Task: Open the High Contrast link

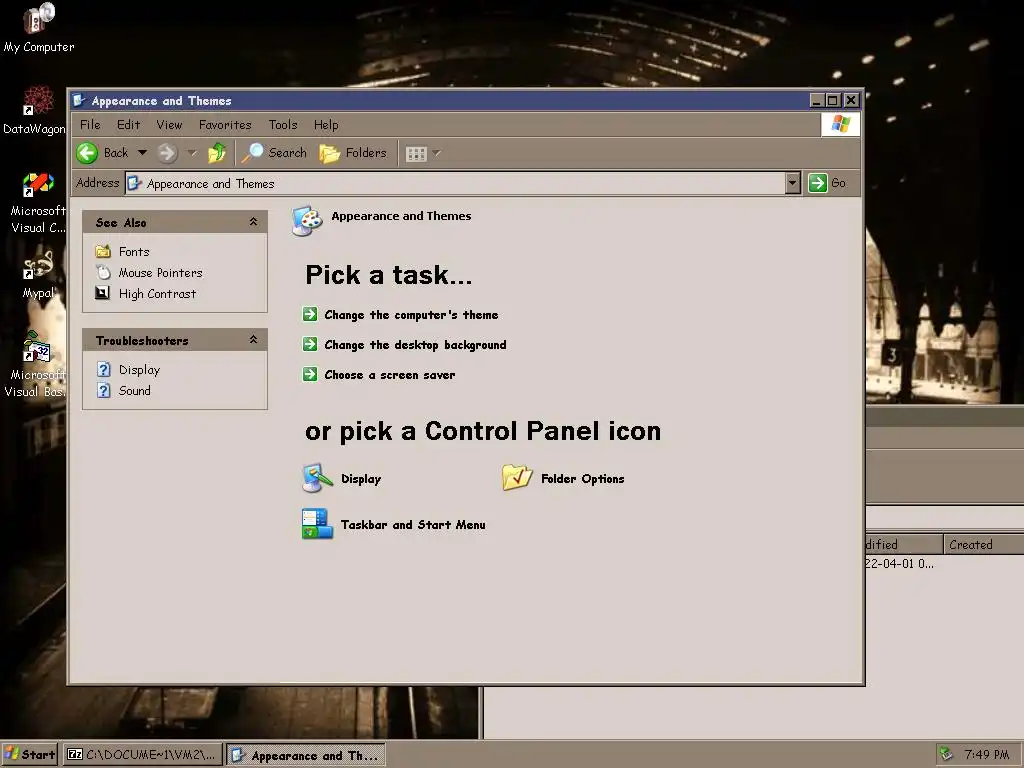Action: (x=157, y=294)
